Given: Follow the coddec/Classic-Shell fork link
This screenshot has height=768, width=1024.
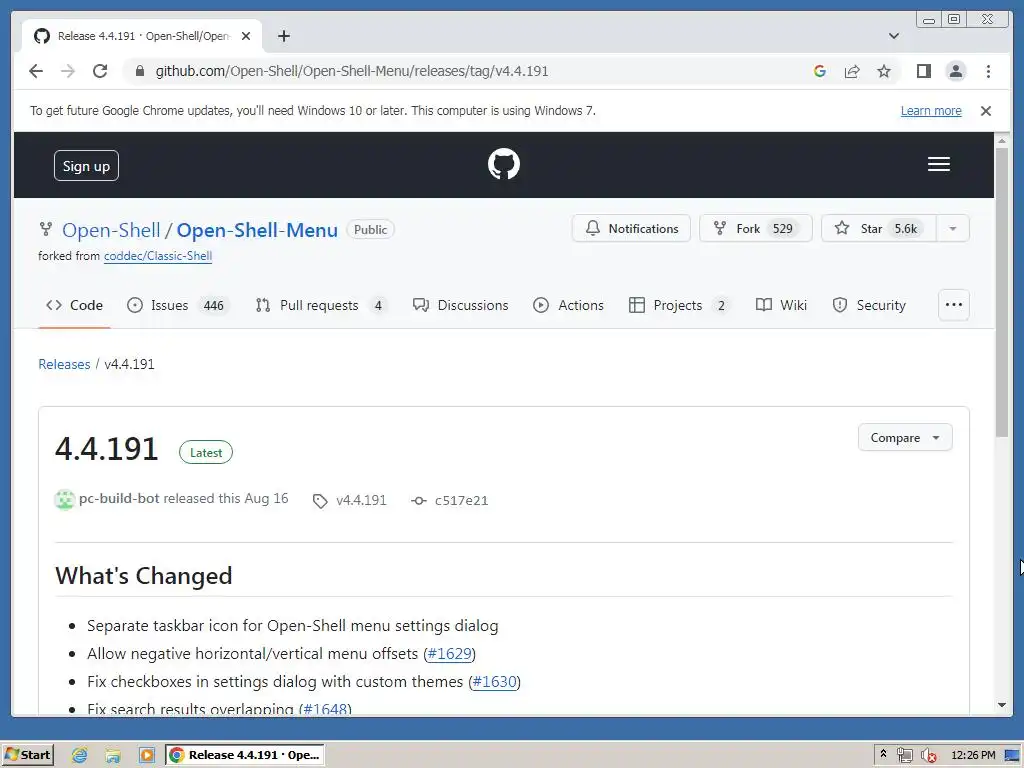Looking at the screenshot, I should tap(158, 256).
